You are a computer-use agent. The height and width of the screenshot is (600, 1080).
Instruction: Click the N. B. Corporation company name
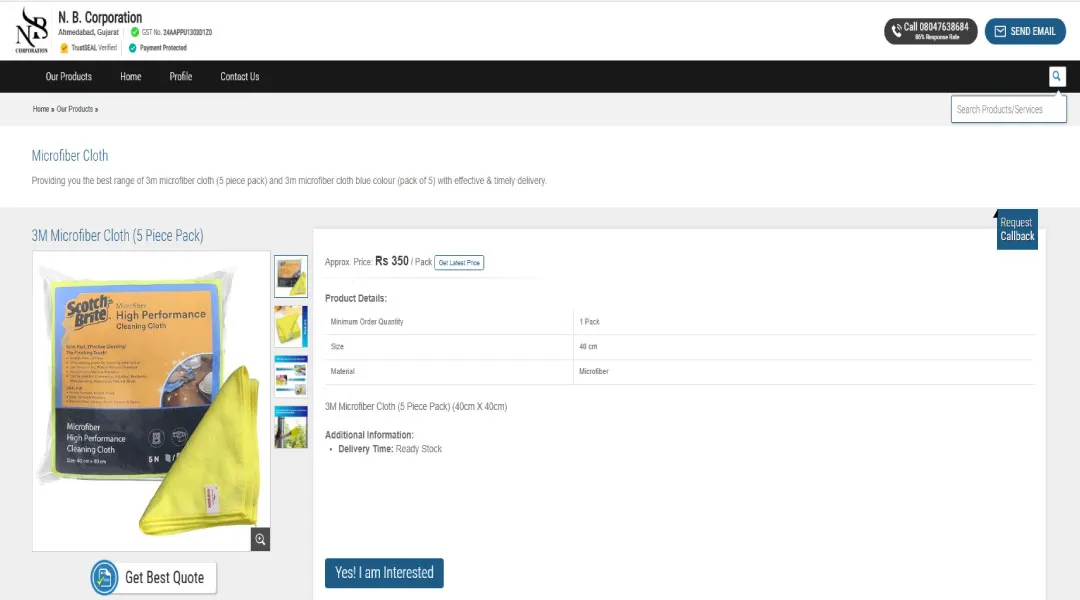pyautogui.click(x=100, y=17)
